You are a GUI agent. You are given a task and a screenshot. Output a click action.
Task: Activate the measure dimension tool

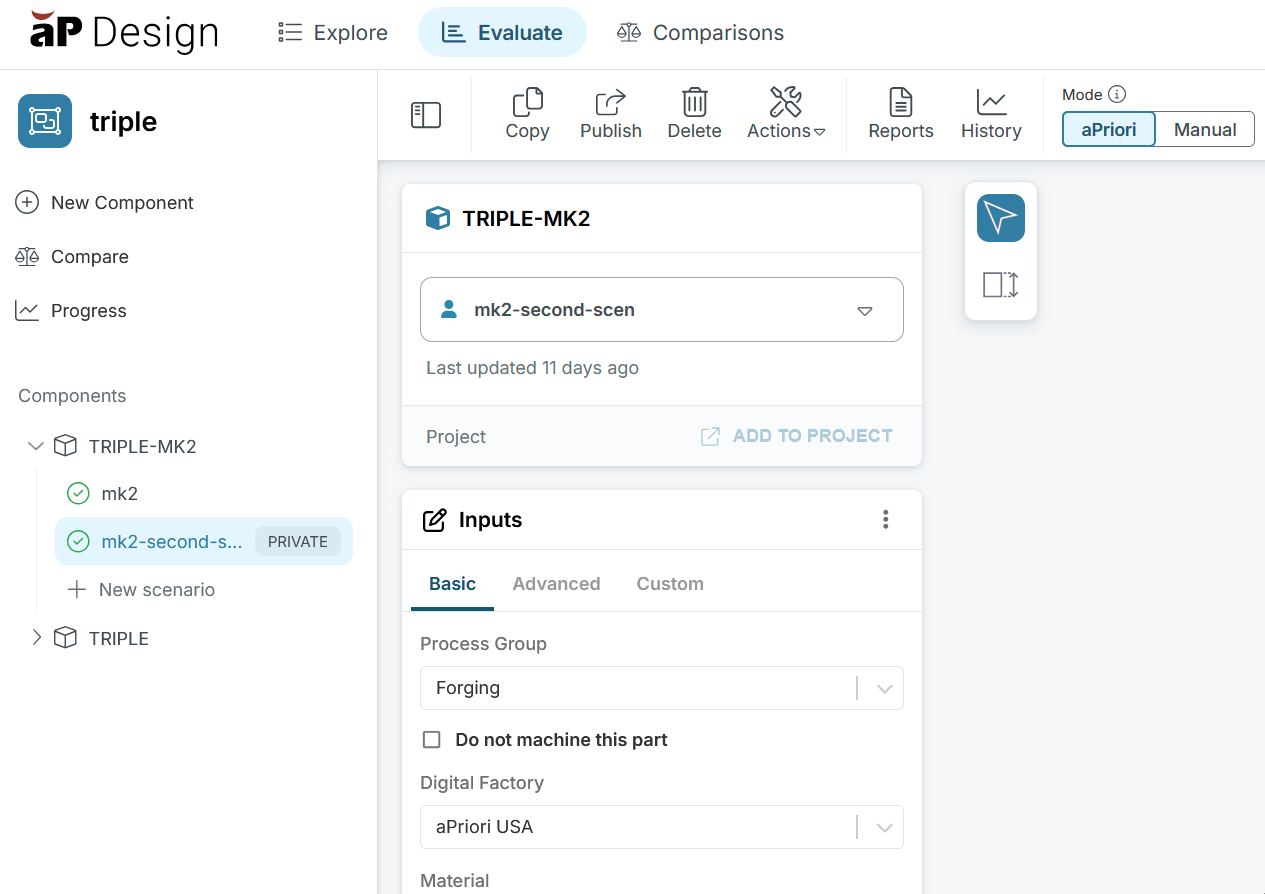(x=1001, y=285)
